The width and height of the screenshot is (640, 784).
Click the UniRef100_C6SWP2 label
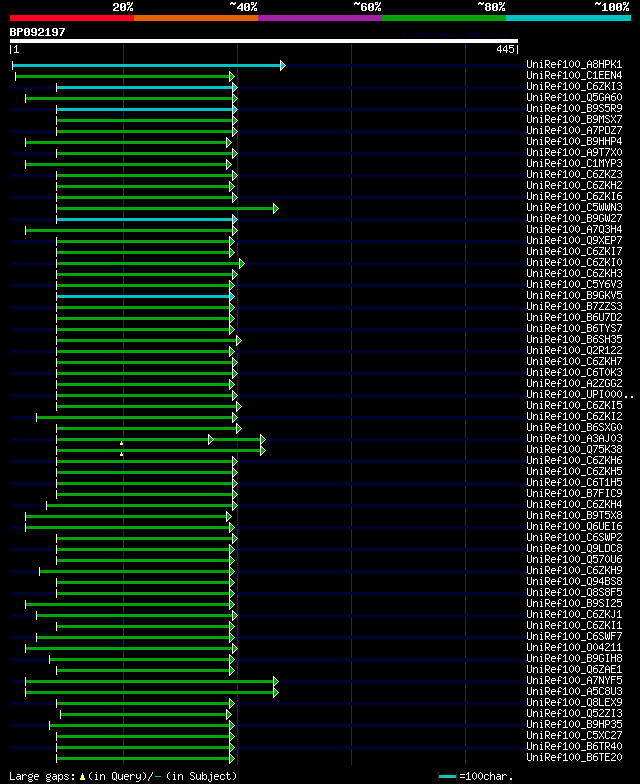pos(574,538)
